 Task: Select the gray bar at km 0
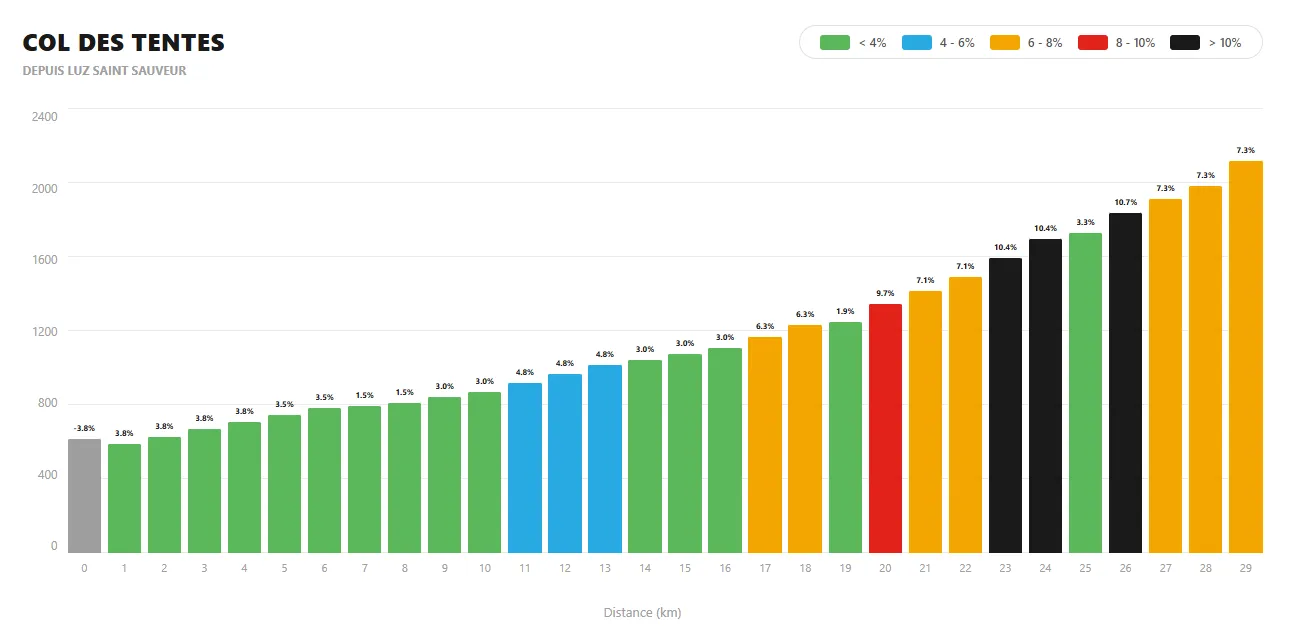coord(85,496)
